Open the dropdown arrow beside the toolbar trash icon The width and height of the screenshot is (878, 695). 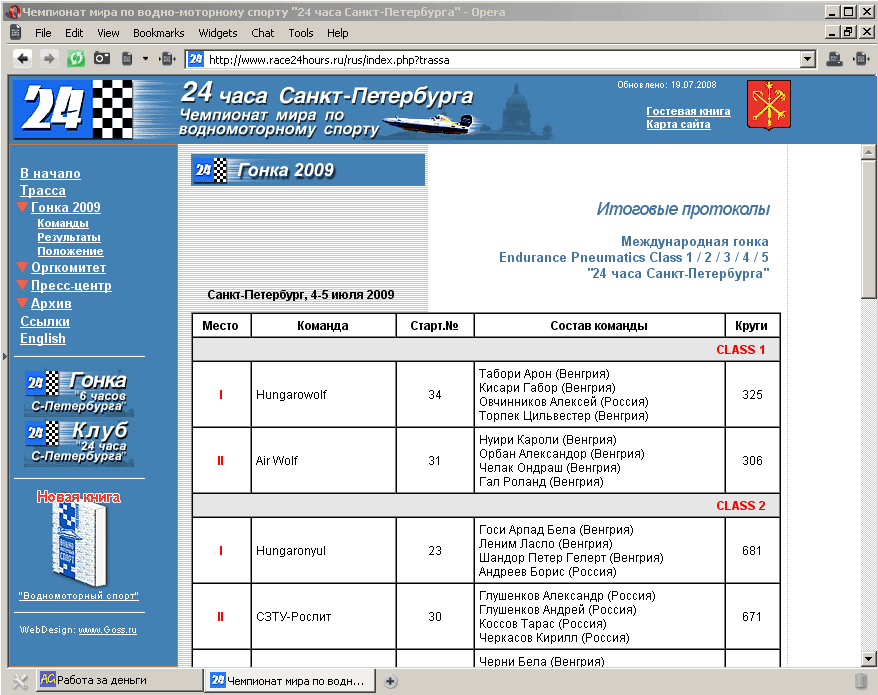click(x=146, y=58)
